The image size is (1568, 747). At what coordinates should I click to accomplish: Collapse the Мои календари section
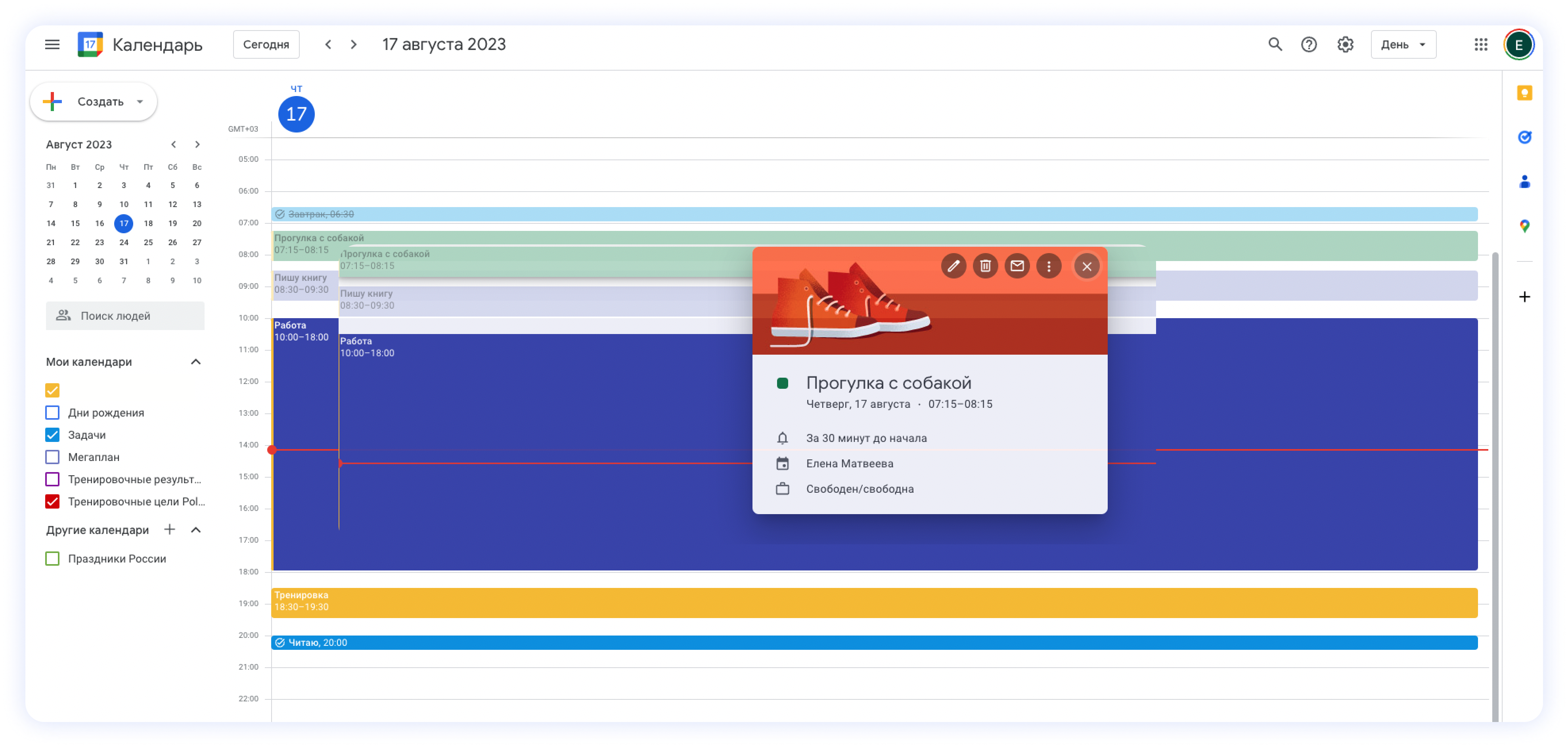click(x=195, y=362)
